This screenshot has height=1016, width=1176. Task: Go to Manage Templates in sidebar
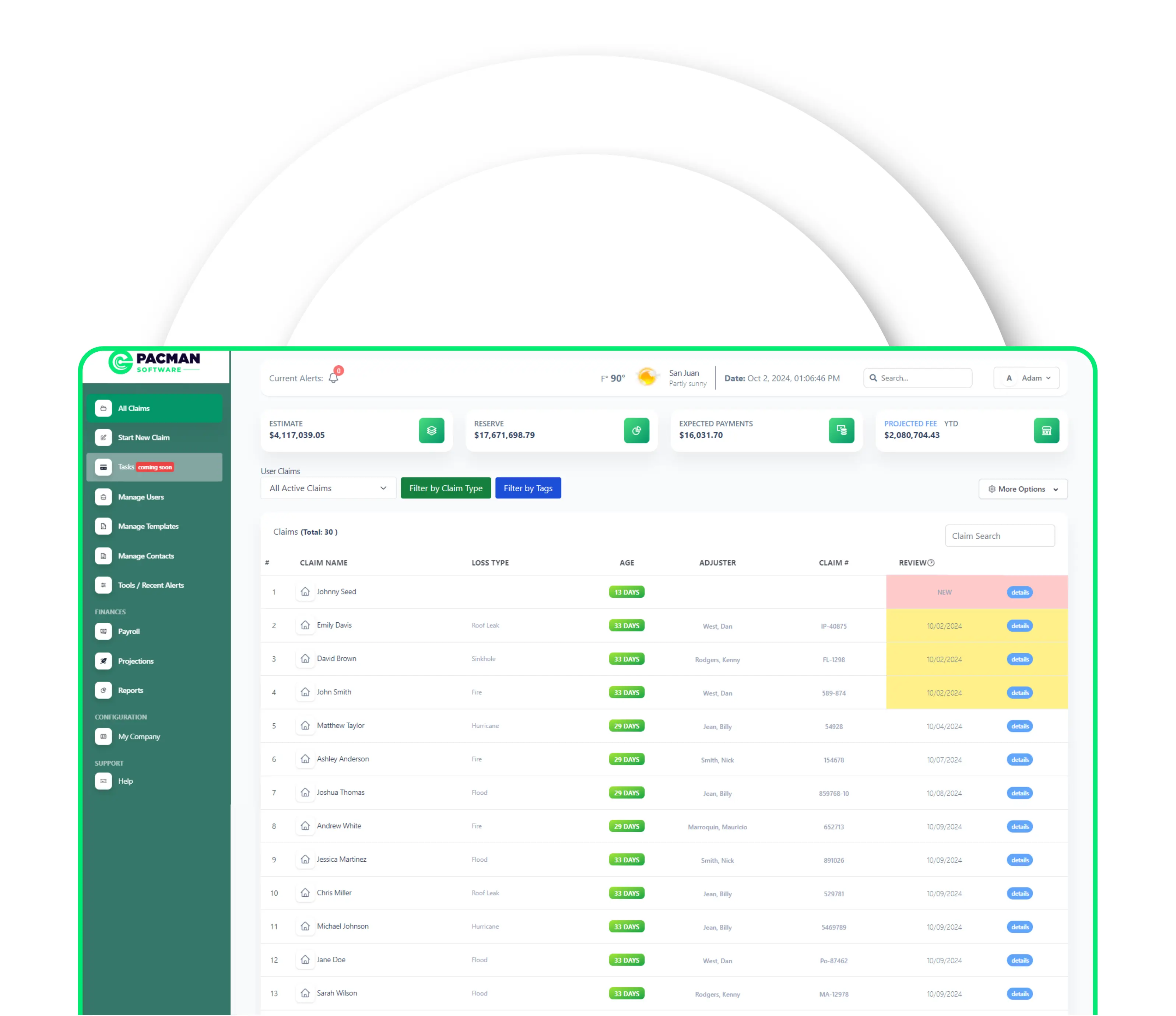click(148, 527)
